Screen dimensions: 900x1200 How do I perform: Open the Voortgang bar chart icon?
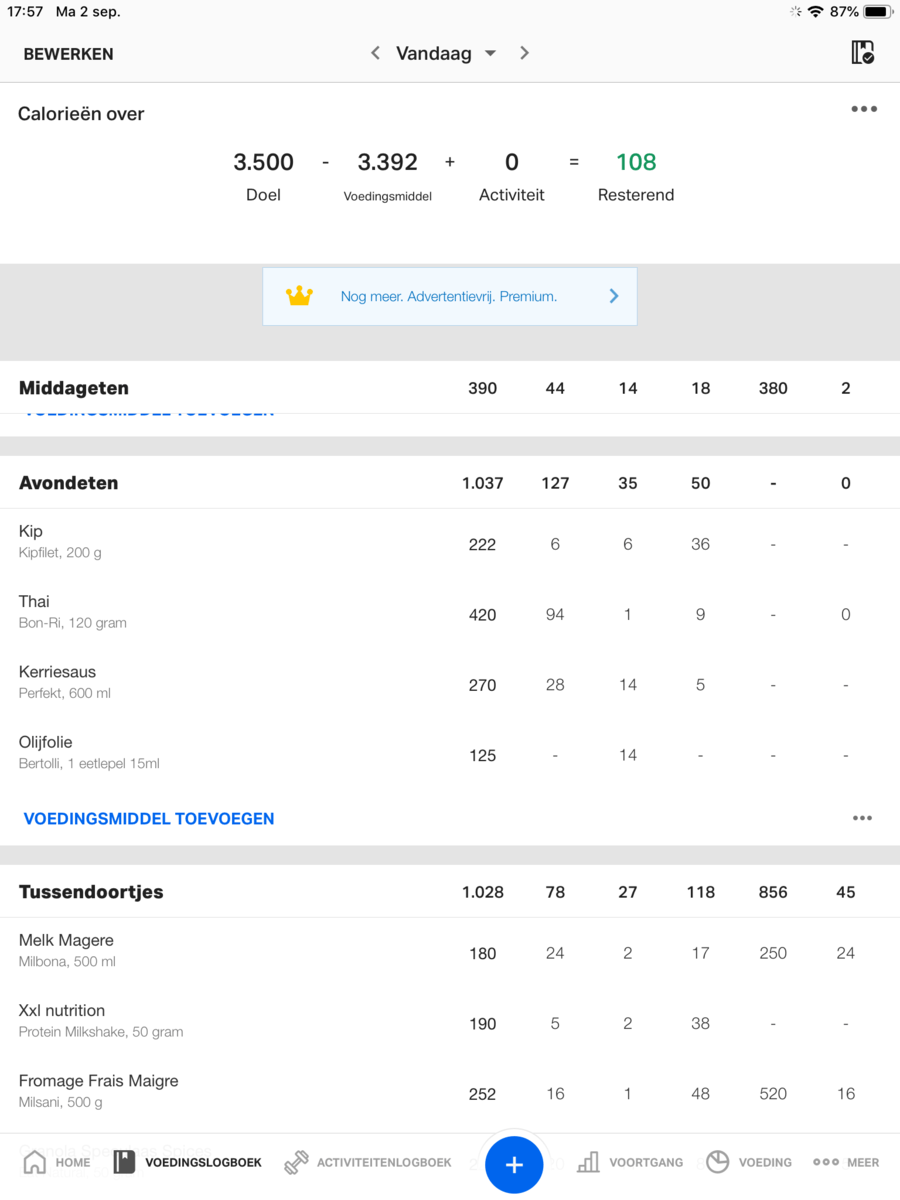589,1162
